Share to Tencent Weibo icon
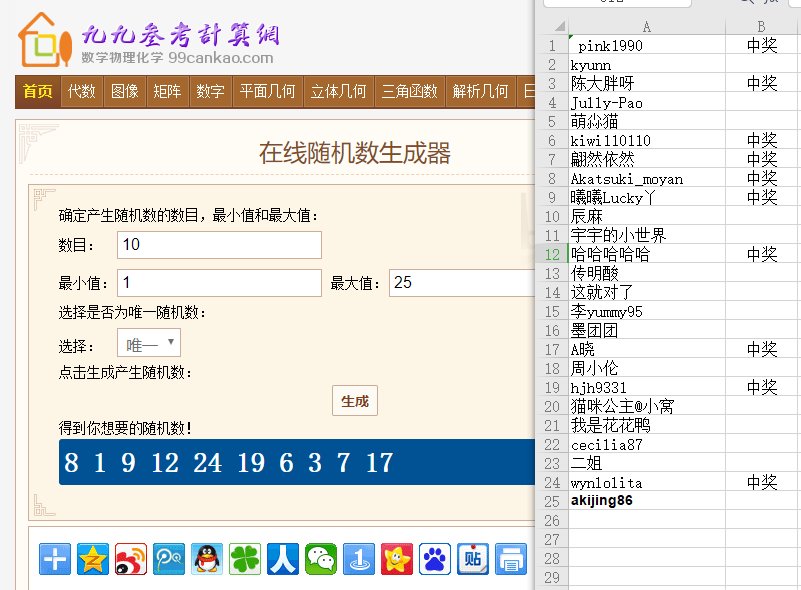The image size is (801, 590). [x=169, y=559]
